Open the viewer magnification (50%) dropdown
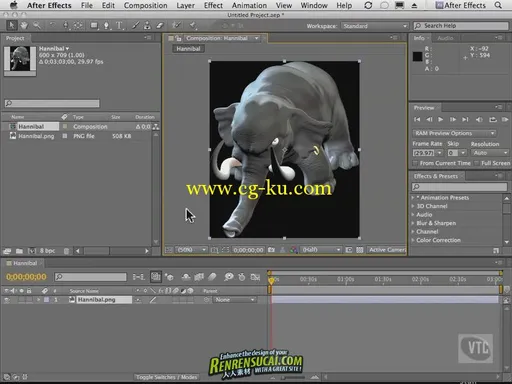512x384 pixels. click(x=191, y=250)
